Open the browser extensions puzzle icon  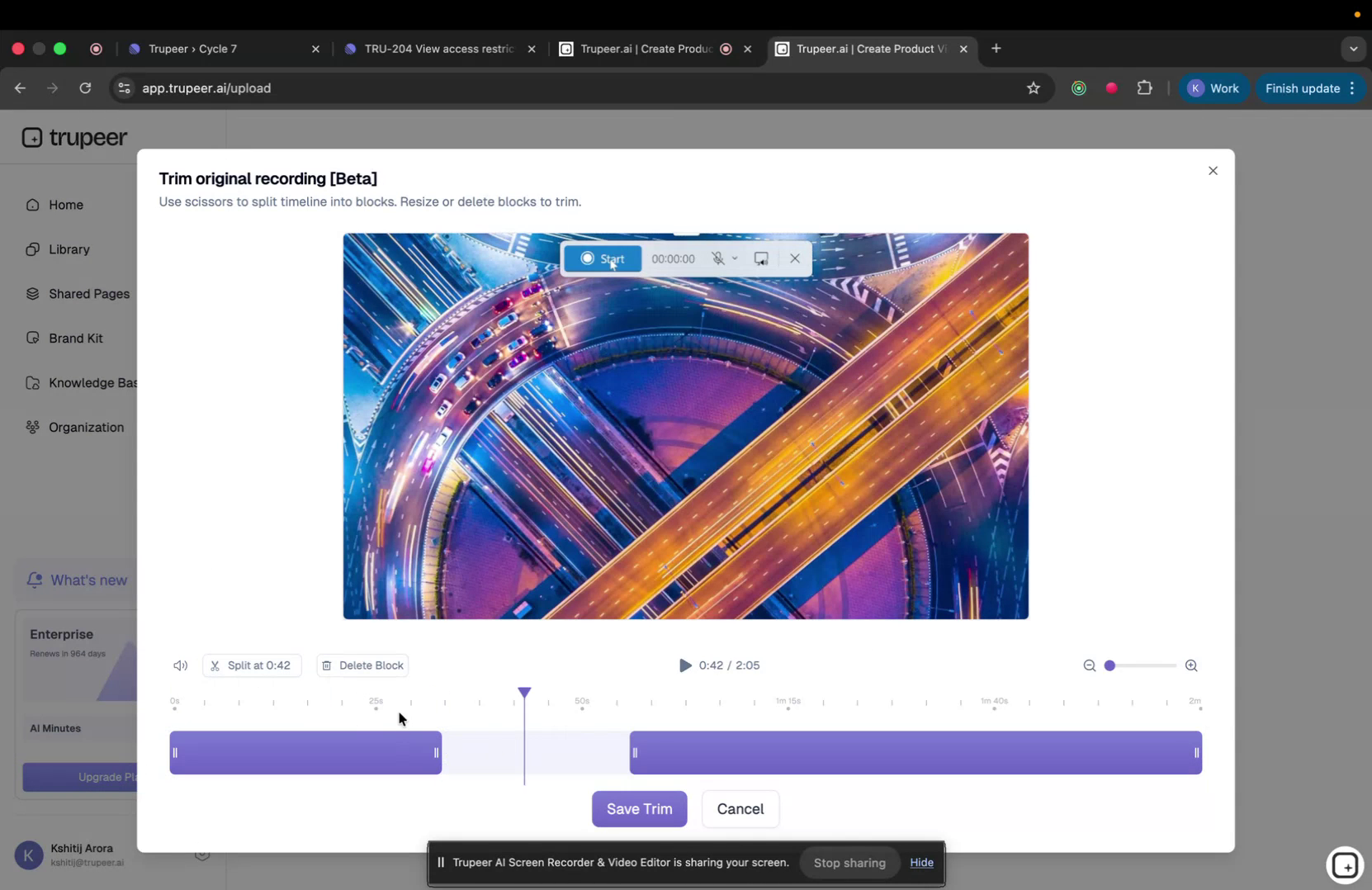[1144, 88]
